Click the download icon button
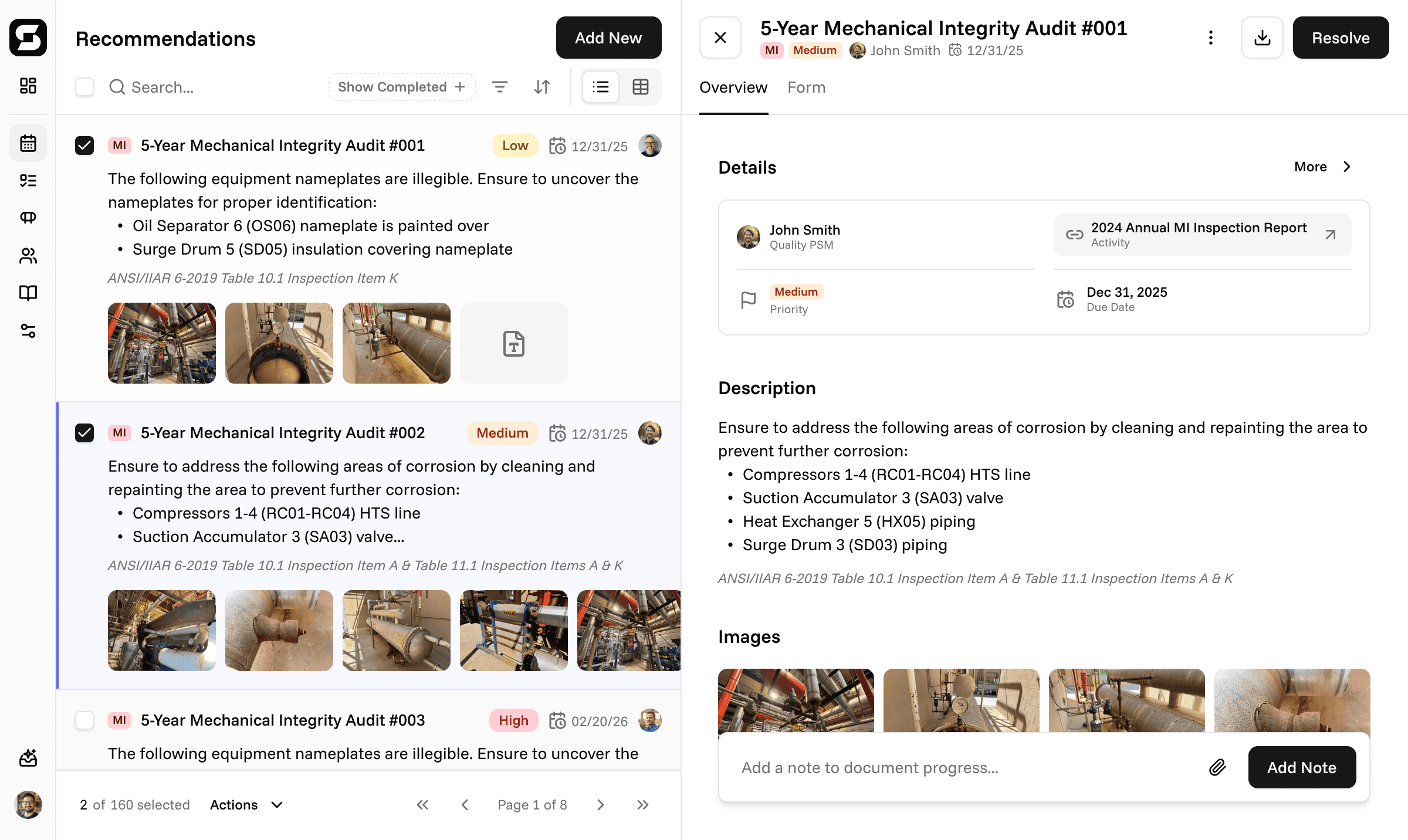 click(x=1262, y=38)
